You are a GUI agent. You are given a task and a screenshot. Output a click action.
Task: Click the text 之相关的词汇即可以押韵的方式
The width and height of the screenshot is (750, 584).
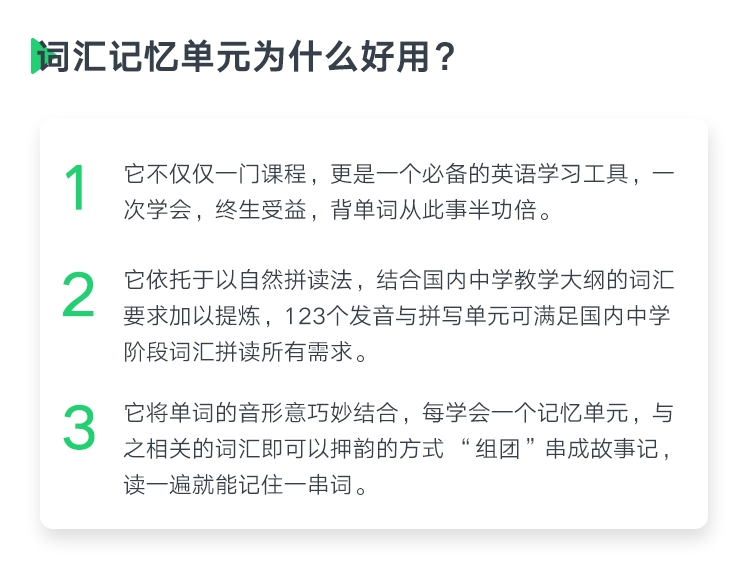(284, 449)
